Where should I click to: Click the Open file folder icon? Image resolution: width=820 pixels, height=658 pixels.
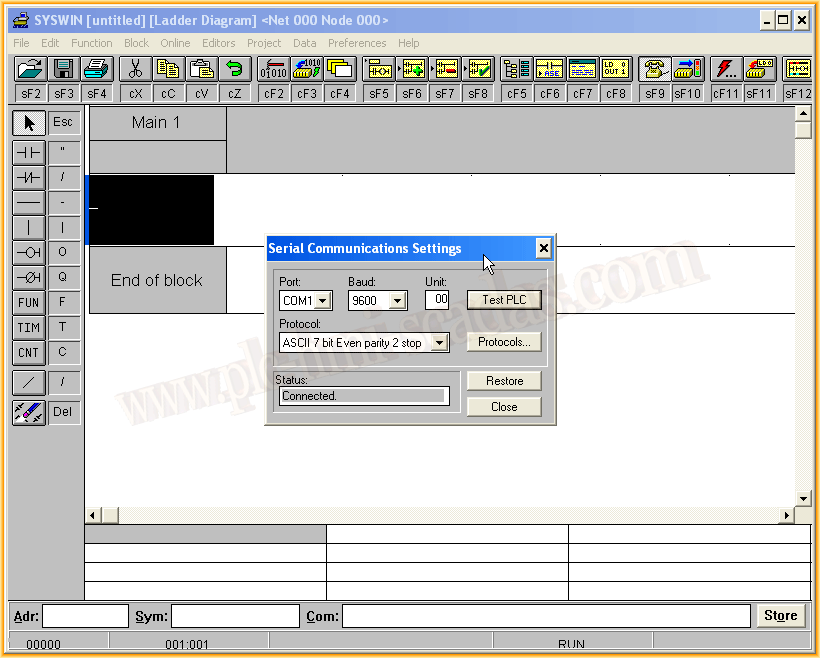(31, 69)
